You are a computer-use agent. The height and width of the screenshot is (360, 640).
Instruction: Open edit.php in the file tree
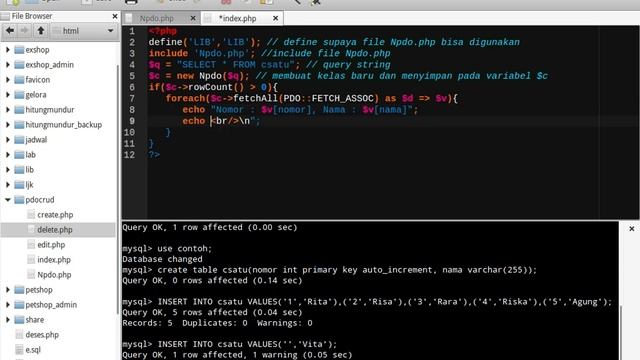coord(51,245)
